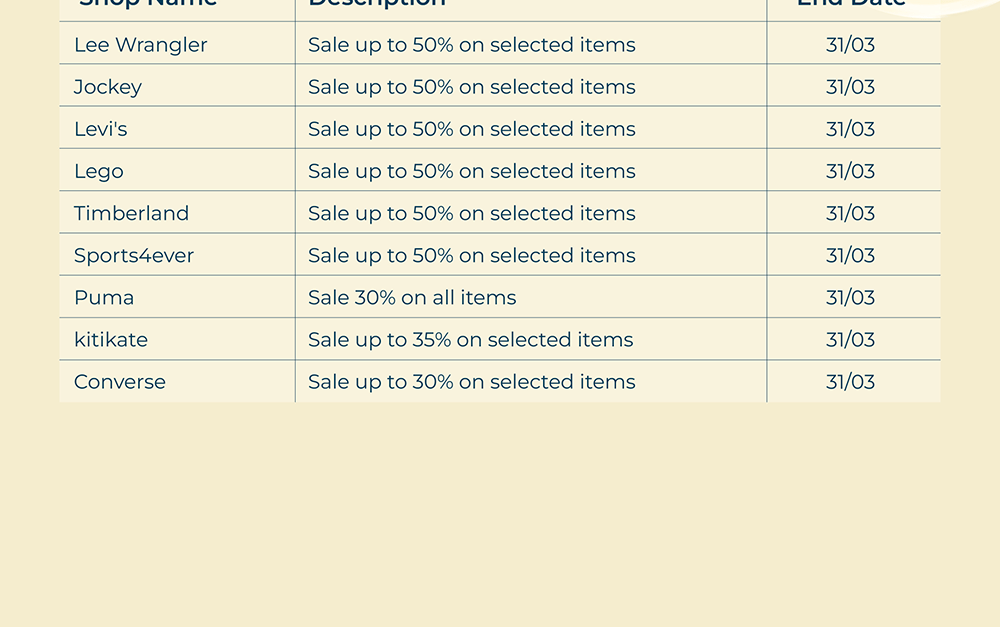Open the Converse shop entry

[120, 381]
